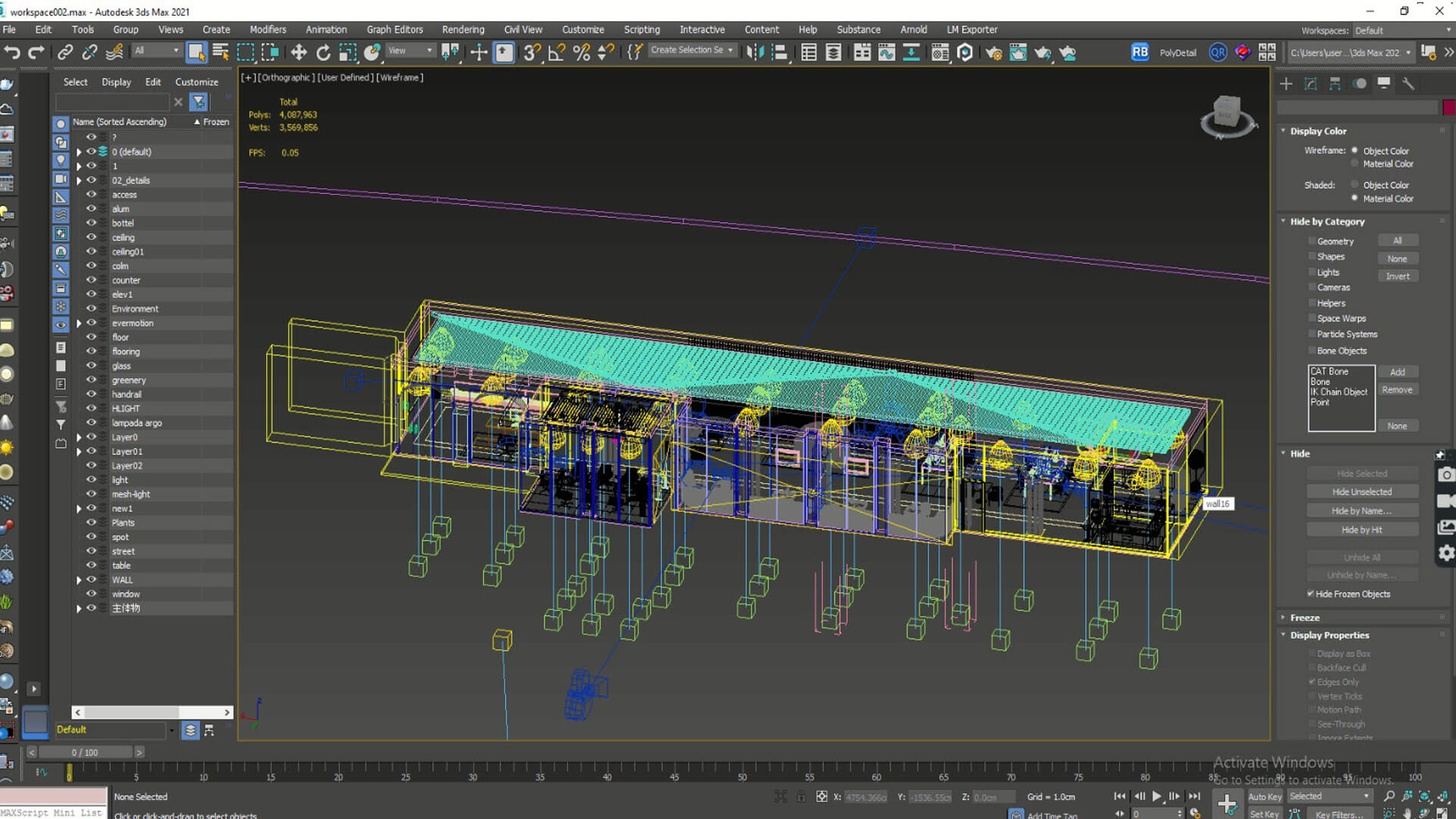Play the animation
The width and height of the screenshot is (1456, 819).
pyautogui.click(x=1156, y=796)
